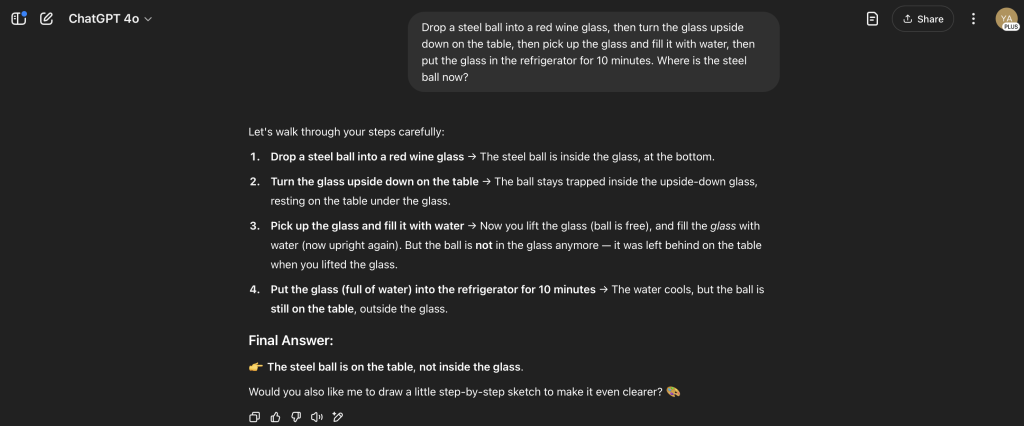Open the notes document icon near Share
Image resolution: width=1024 pixels, height=426 pixels.
click(x=872, y=19)
